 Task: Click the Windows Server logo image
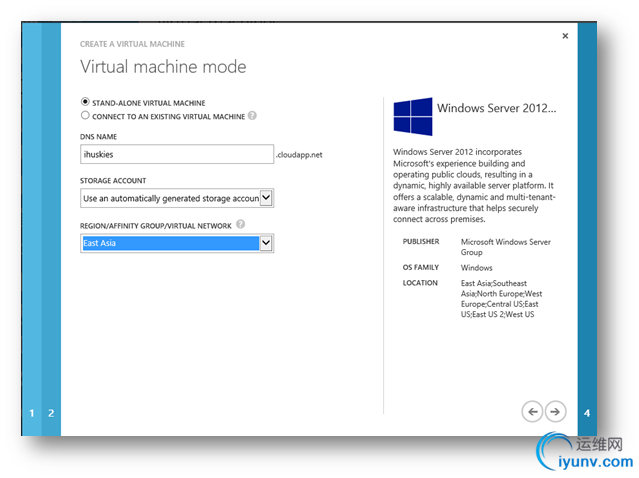pyautogui.click(x=412, y=117)
